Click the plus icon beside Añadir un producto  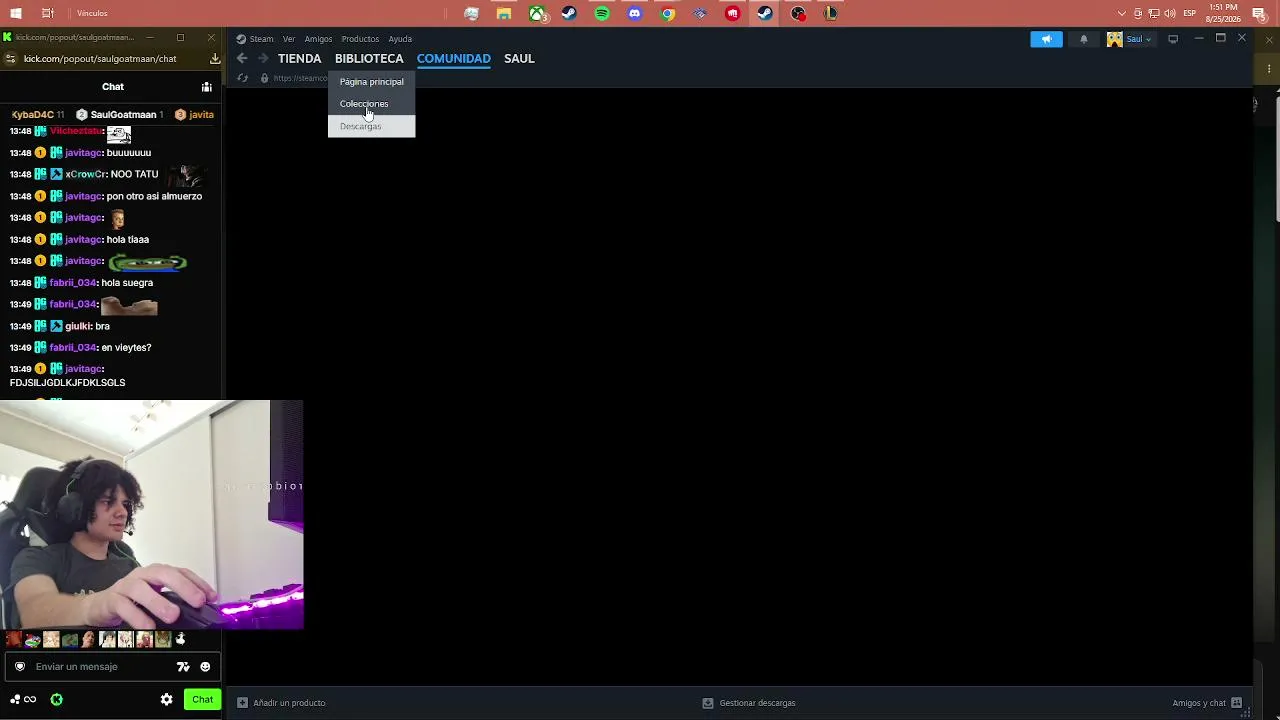click(x=242, y=703)
